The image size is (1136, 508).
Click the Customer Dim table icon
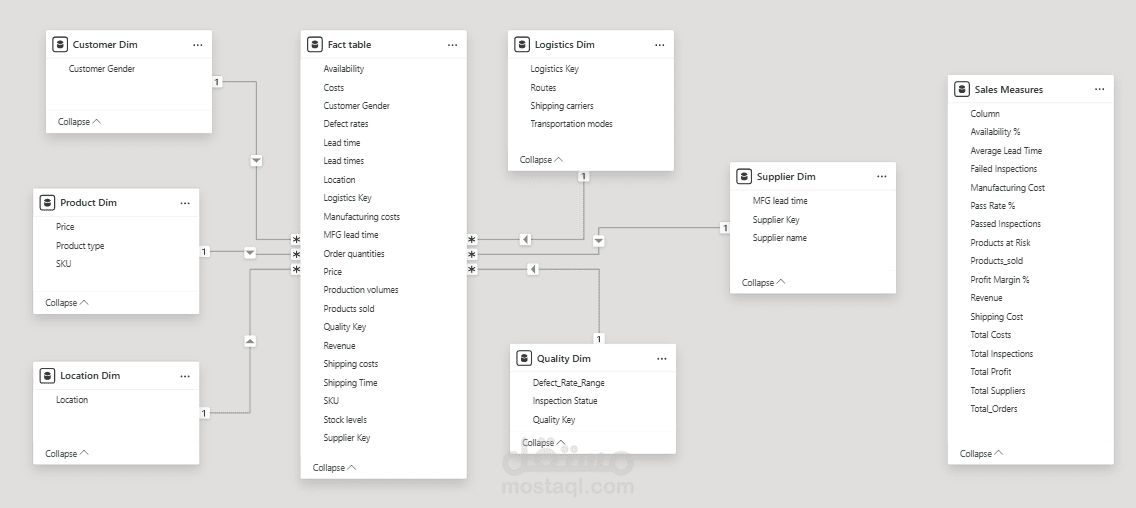[60, 45]
